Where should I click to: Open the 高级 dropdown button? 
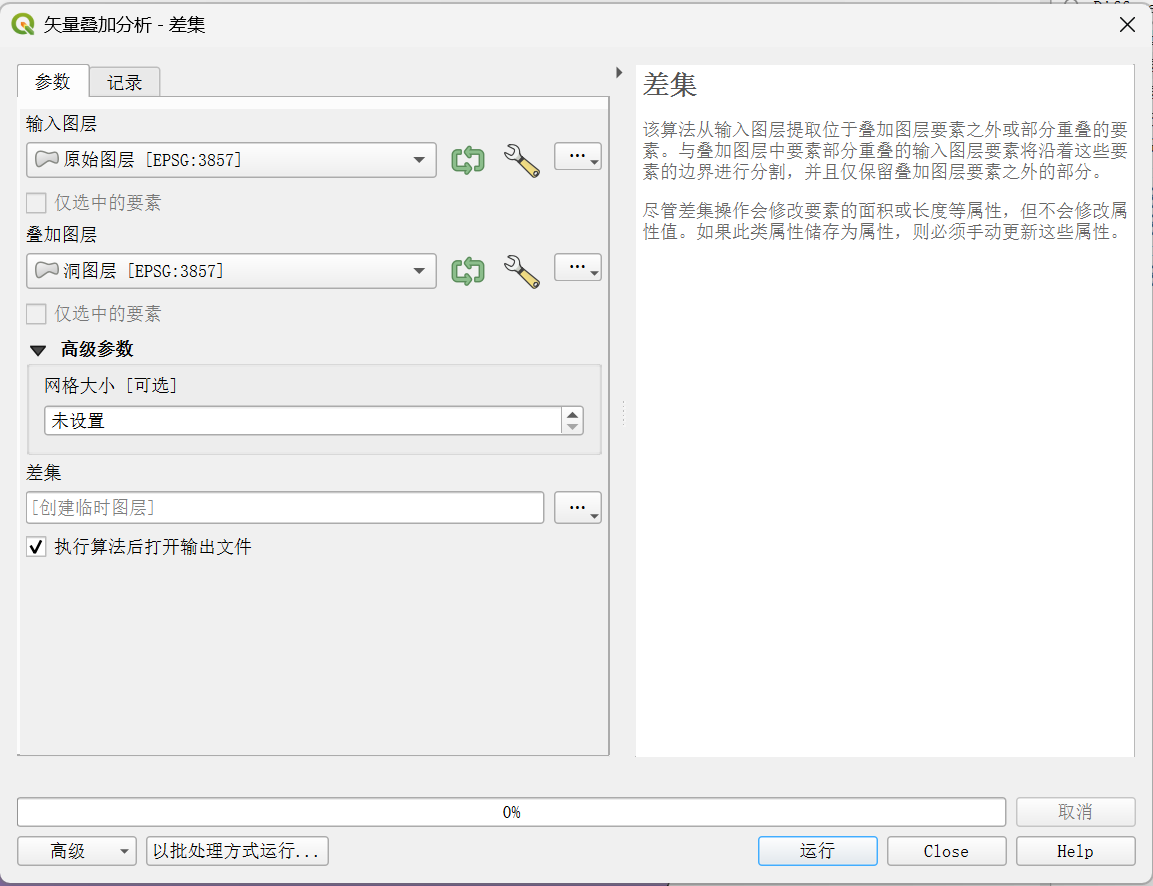pyautogui.click(x=77, y=851)
